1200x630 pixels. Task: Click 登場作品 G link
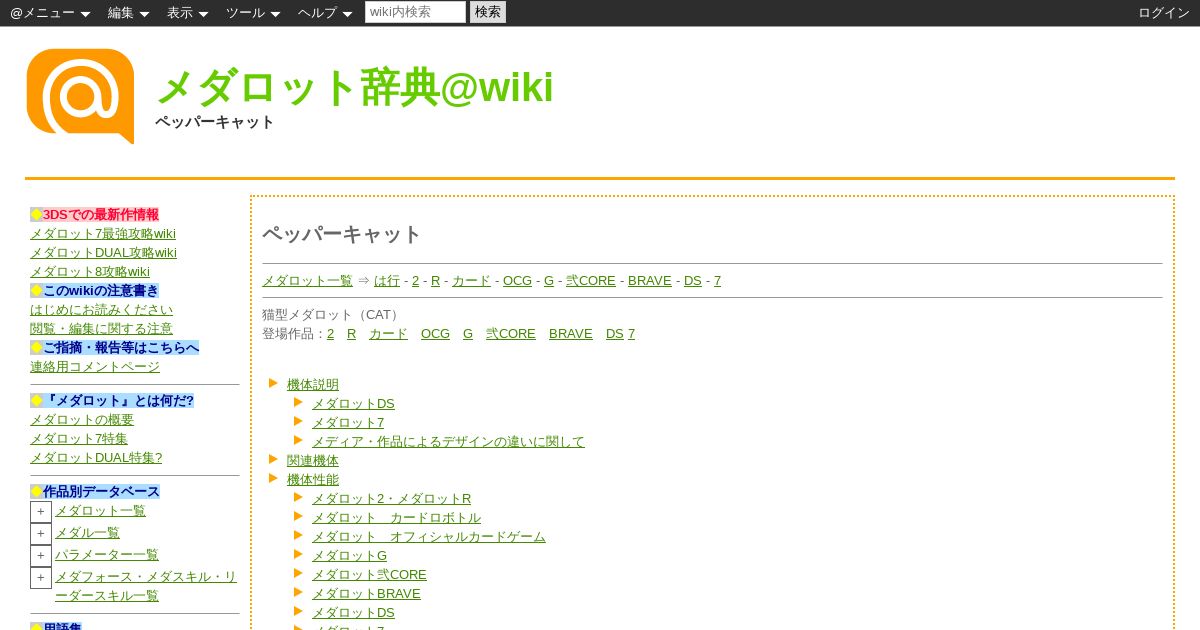pyautogui.click(x=468, y=334)
